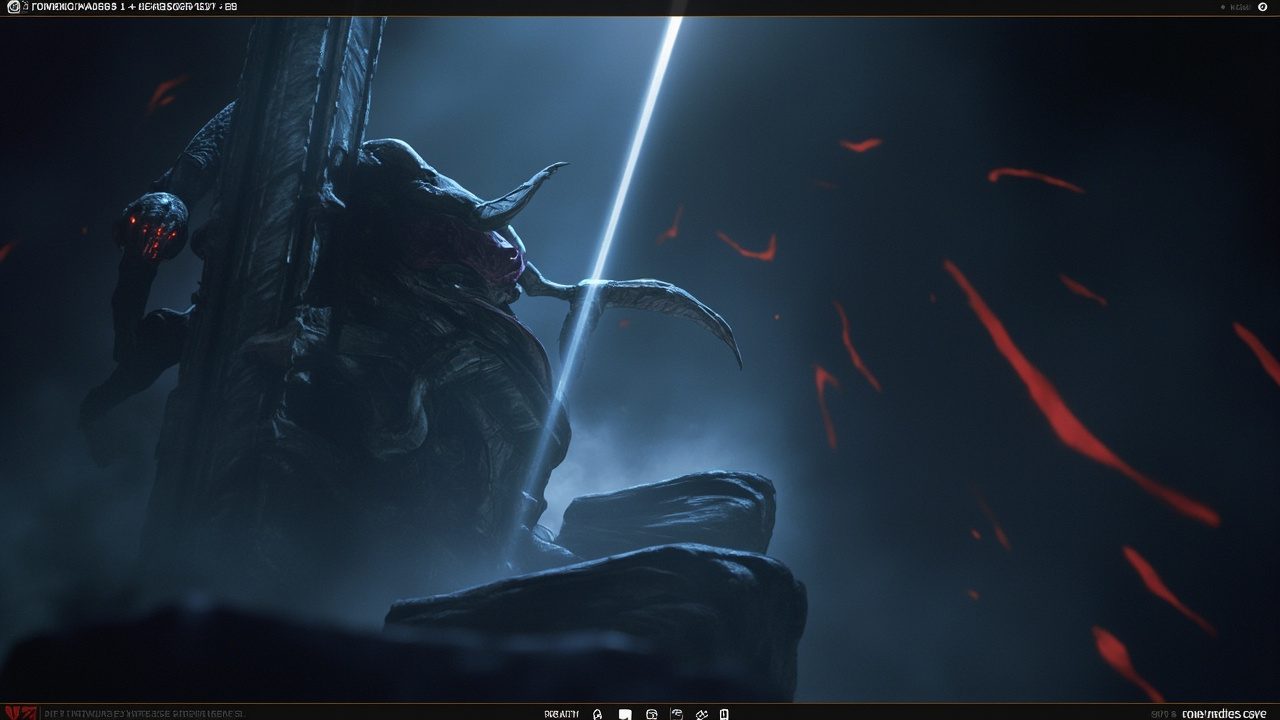Click the cup-shaped icon in bottom toolbar

677,714
